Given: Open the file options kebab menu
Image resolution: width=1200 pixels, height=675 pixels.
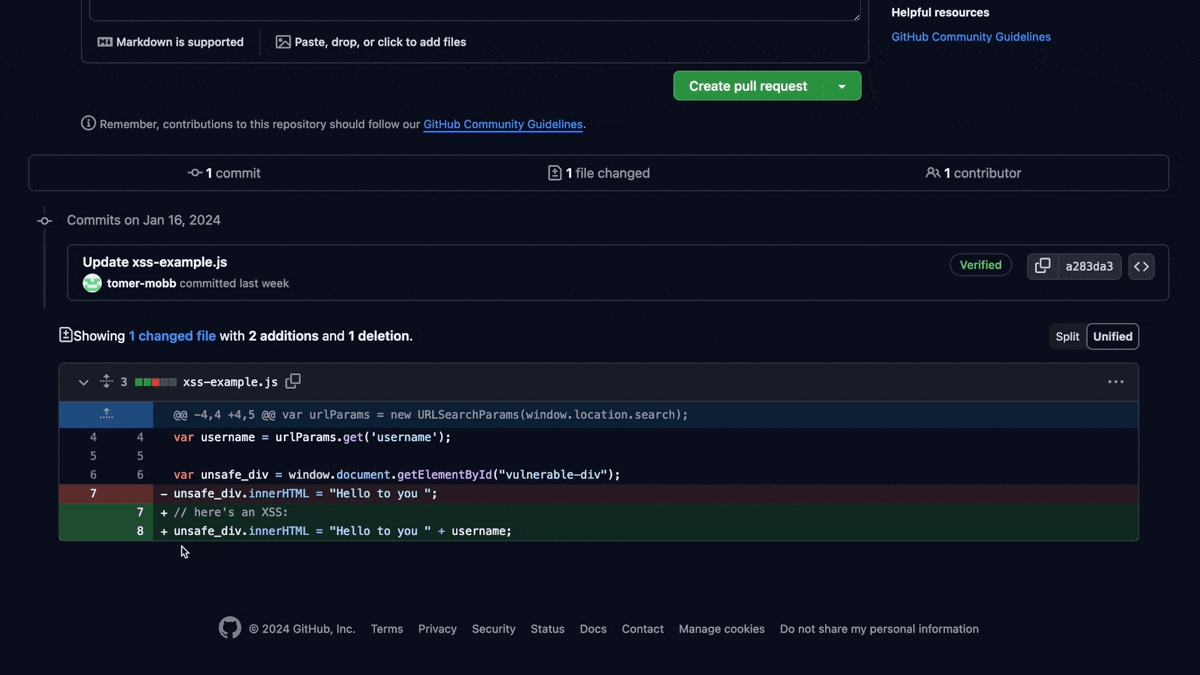Looking at the screenshot, I should 1116,382.
